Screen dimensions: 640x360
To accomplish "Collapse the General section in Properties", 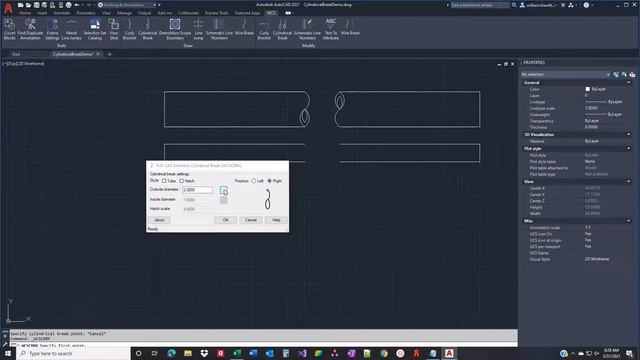I will 629,82.
